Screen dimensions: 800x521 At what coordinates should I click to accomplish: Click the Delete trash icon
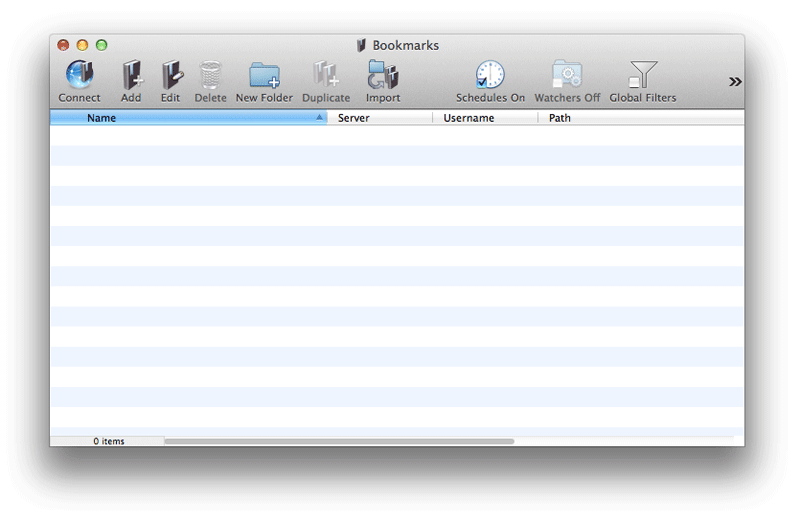(210, 76)
